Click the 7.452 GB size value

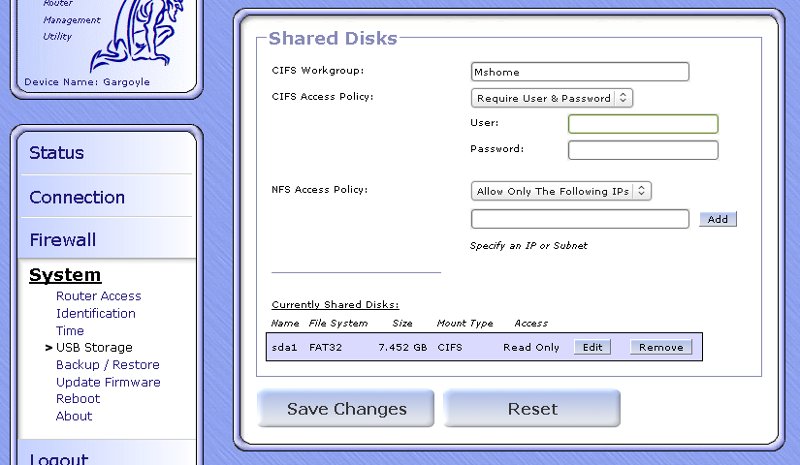(403, 348)
